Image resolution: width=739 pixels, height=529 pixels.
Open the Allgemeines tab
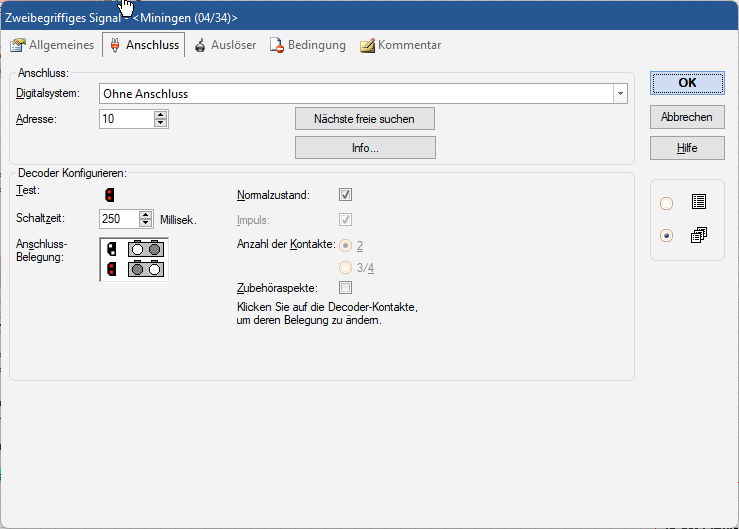point(53,45)
